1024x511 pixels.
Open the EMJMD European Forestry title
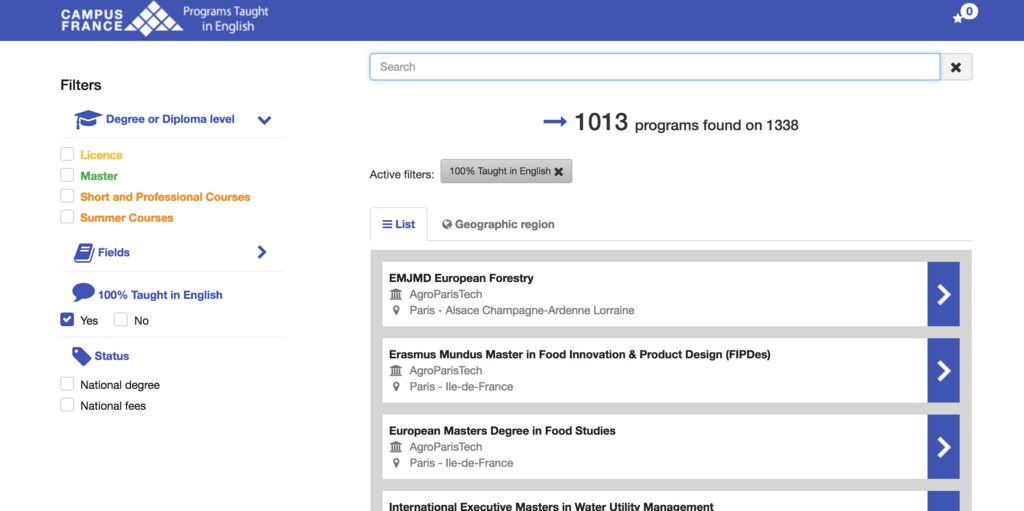[x=461, y=278]
